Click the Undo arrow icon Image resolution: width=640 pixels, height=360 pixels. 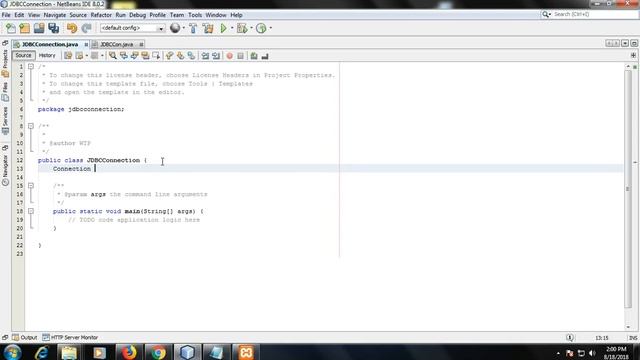[x=72, y=28]
